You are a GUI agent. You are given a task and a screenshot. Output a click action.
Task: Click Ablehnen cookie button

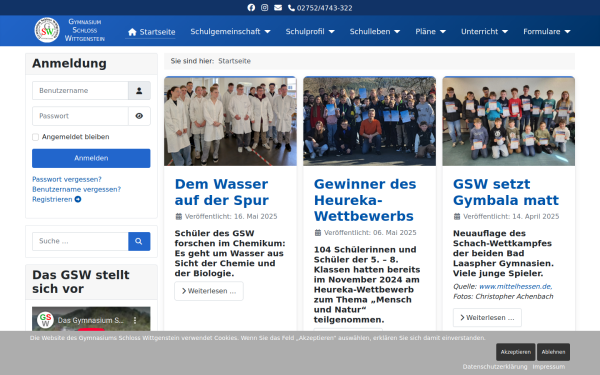553,352
